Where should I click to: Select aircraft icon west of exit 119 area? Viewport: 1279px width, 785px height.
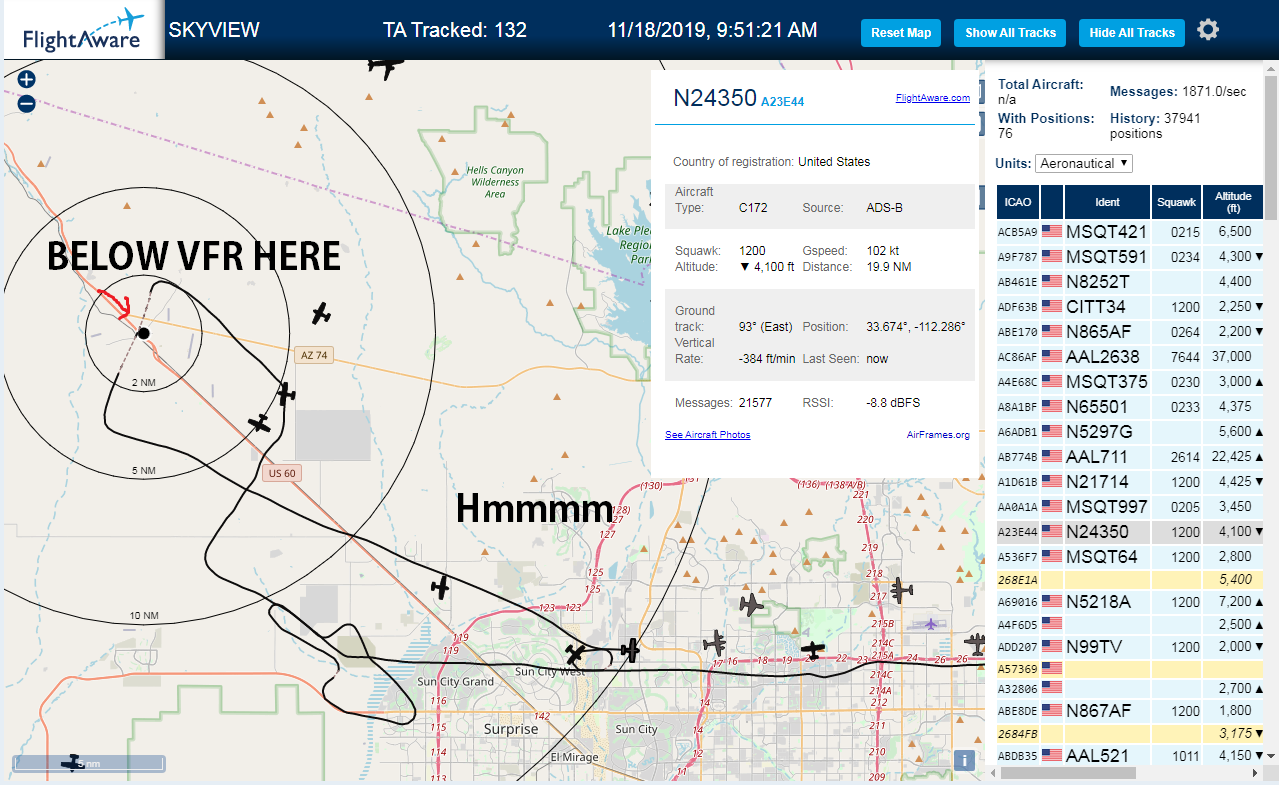pyautogui.click(x=440, y=588)
